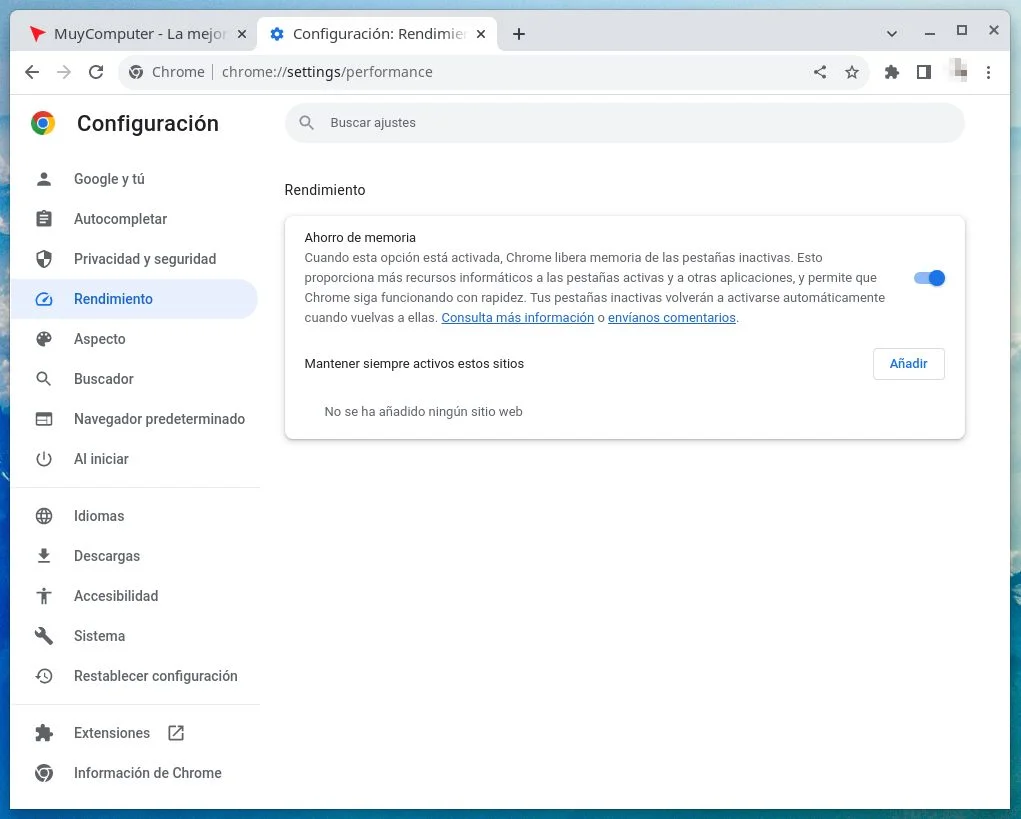Click the clipboard icon for Autocompletar
Image resolution: width=1021 pixels, height=819 pixels.
tap(44, 219)
